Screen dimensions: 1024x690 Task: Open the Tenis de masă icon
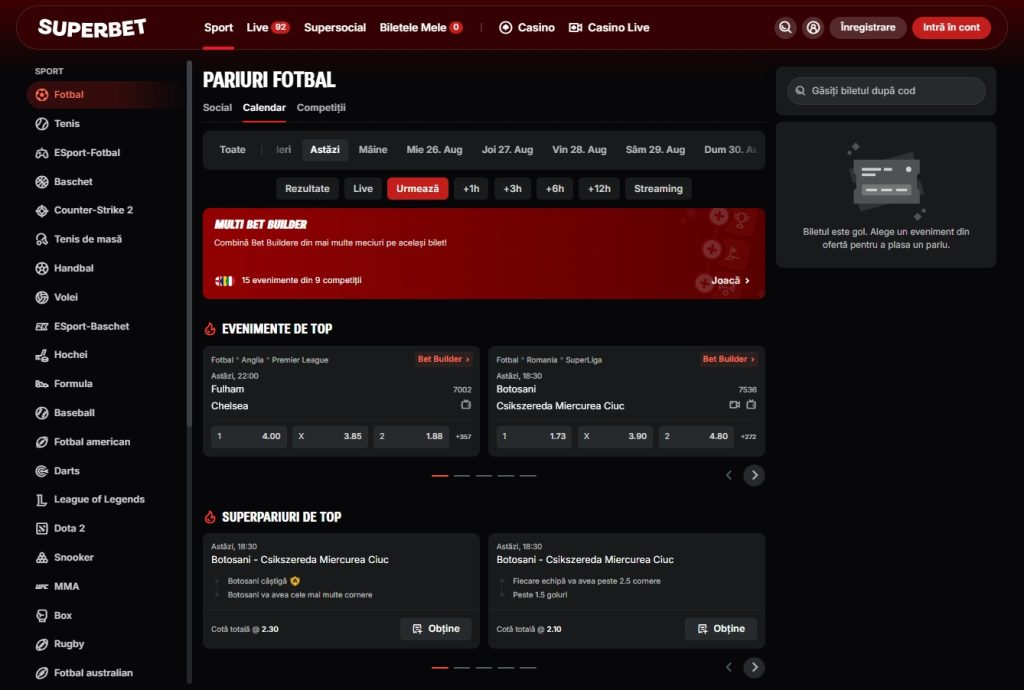42,239
